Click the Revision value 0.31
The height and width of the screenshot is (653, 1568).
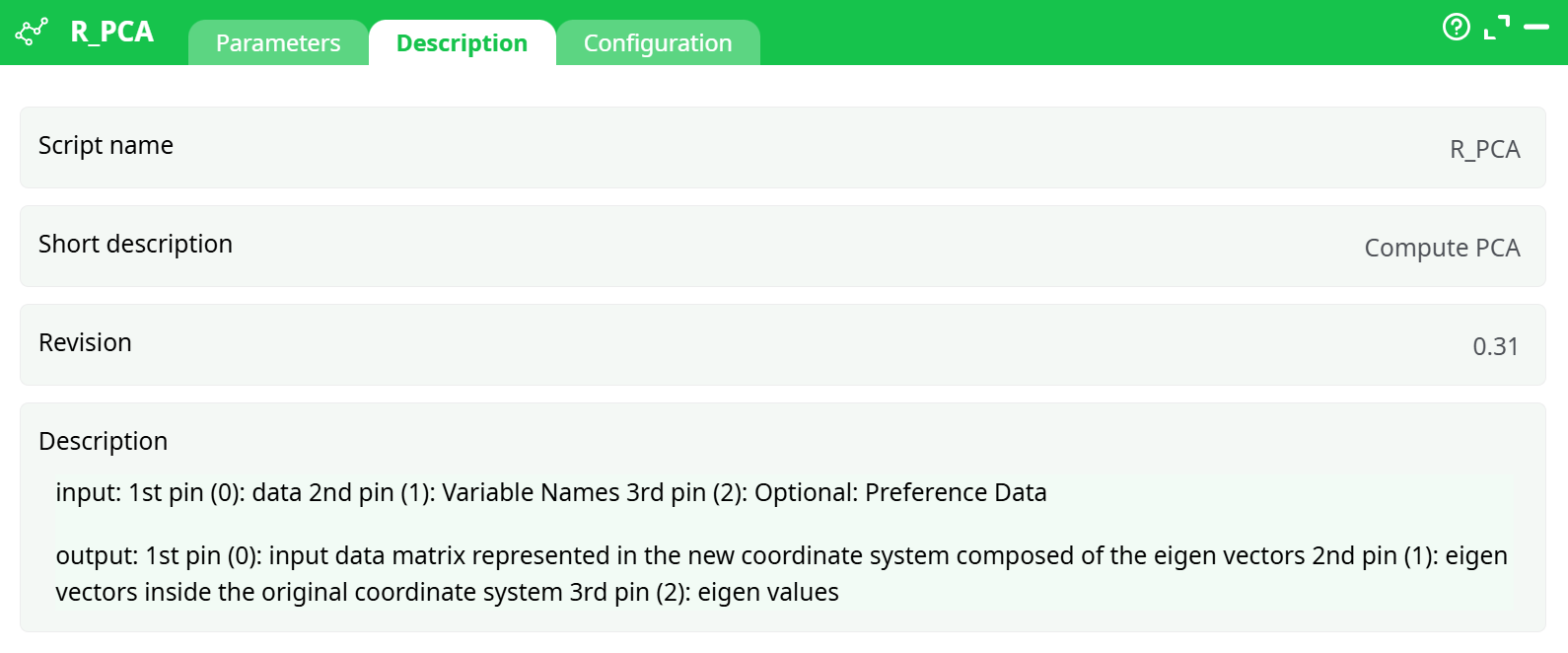click(x=1496, y=346)
